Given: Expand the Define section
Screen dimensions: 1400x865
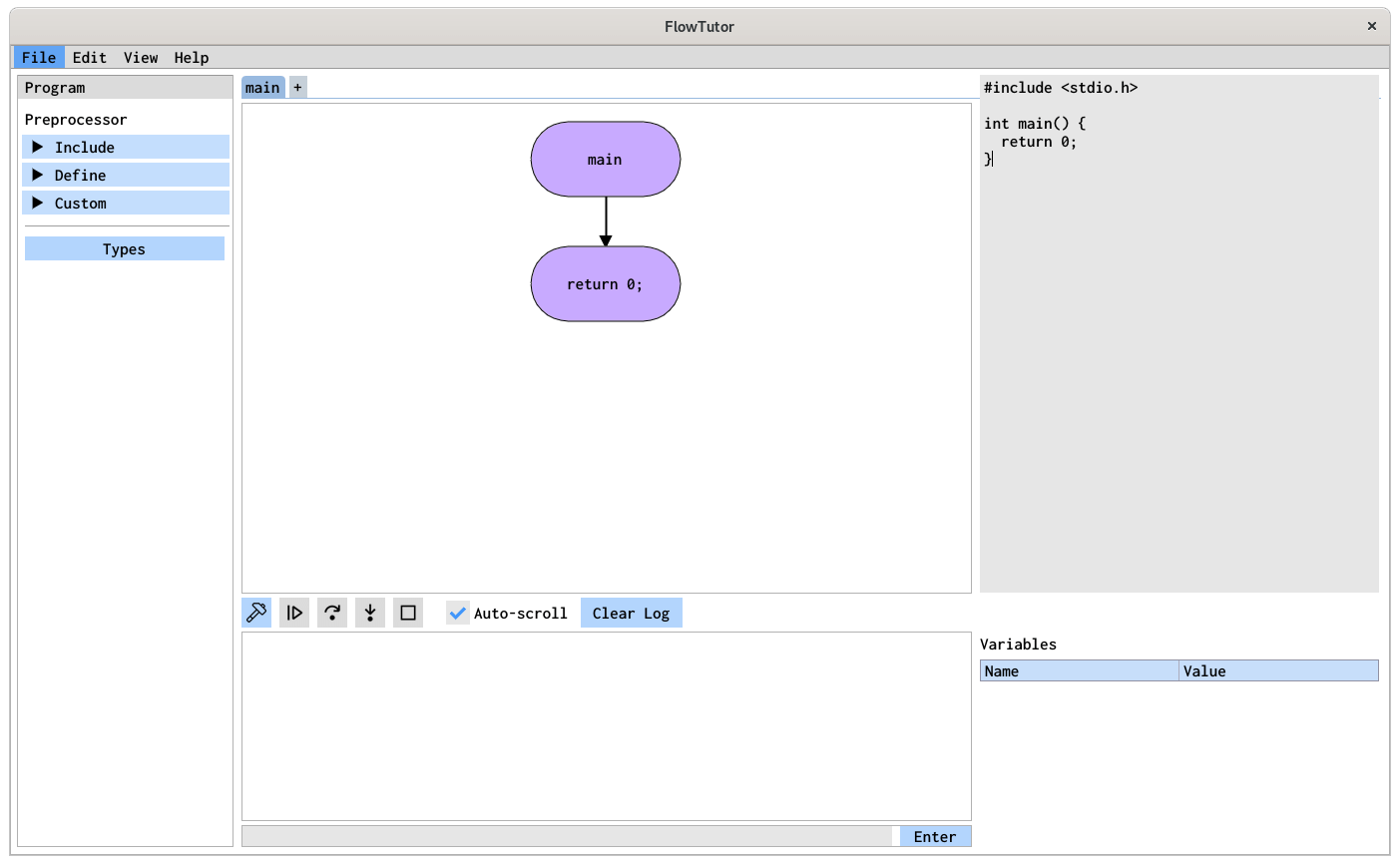Looking at the screenshot, I should coord(126,175).
